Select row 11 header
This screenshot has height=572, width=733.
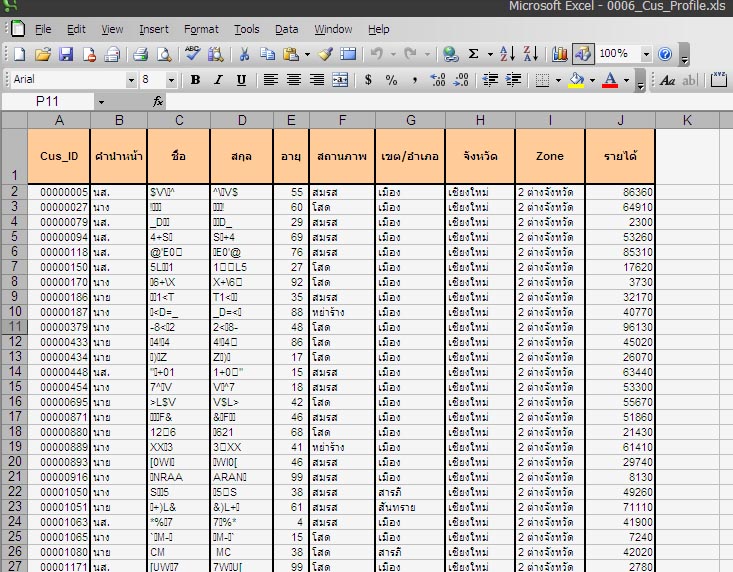tap(14, 327)
